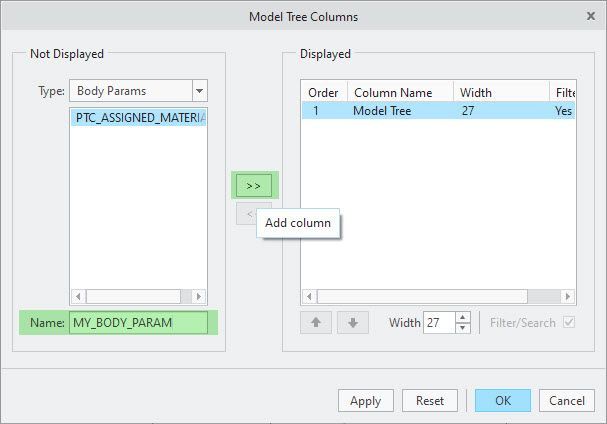Click the Name input field
This screenshot has height=424, width=607.
138,323
